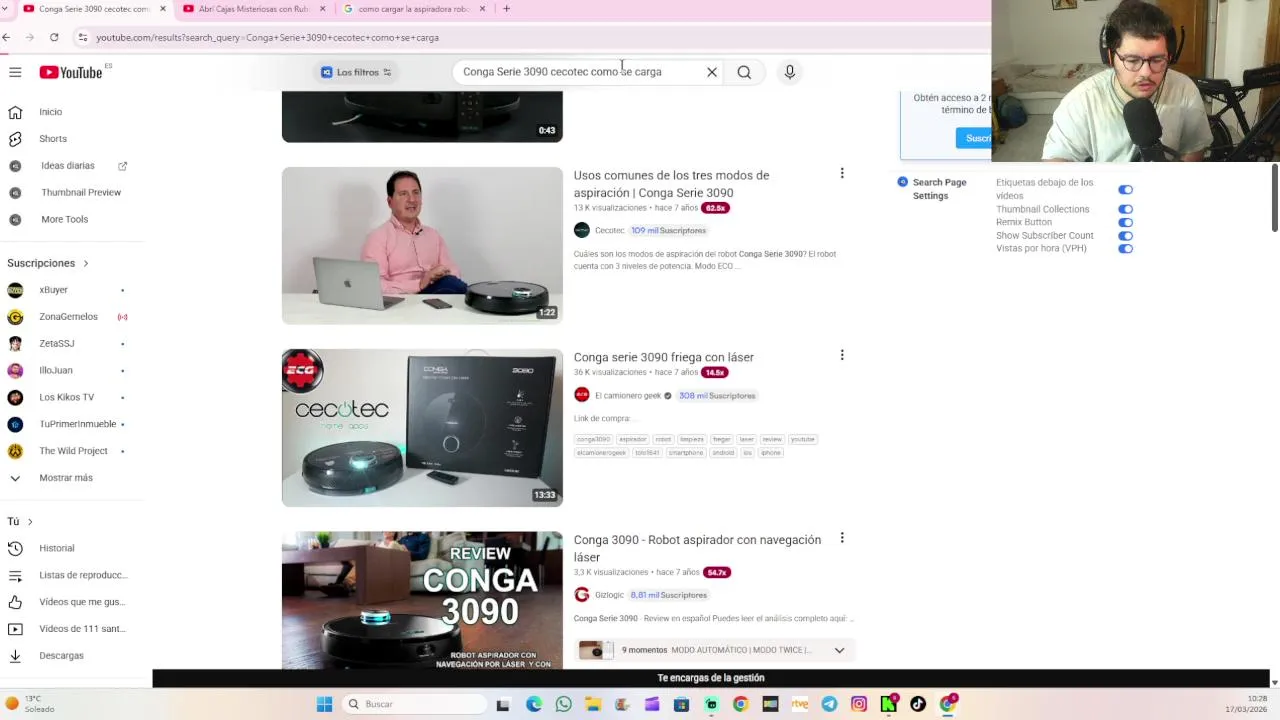The height and width of the screenshot is (720, 1280).
Task: Click The Wild Project channel avatar
Action: (x=15, y=451)
